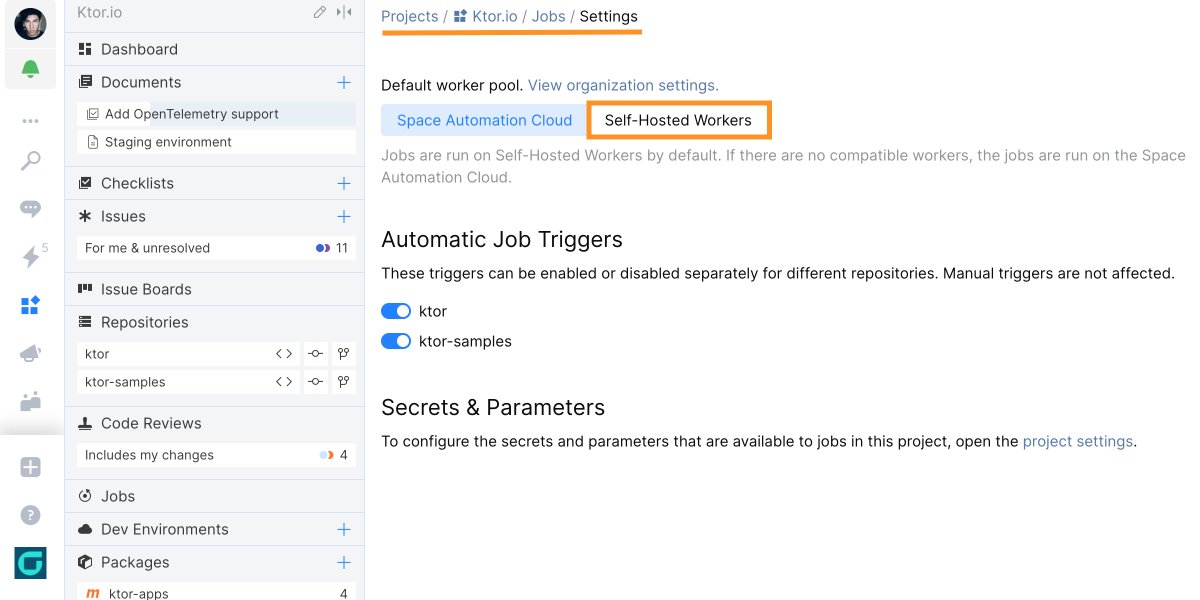
Task: Add a new checklist with plus
Action: coord(344,183)
